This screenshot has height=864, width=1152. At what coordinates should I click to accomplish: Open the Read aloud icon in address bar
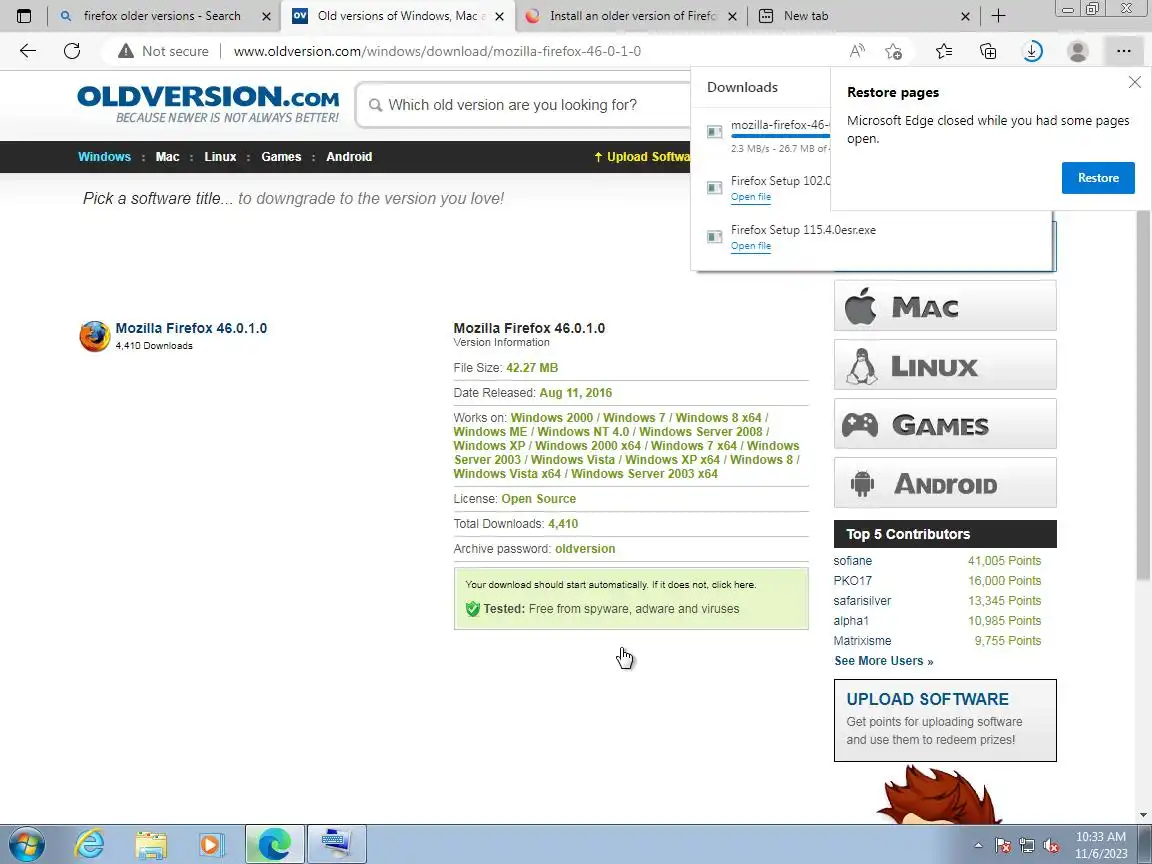pyautogui.click(x=857, y=51)
